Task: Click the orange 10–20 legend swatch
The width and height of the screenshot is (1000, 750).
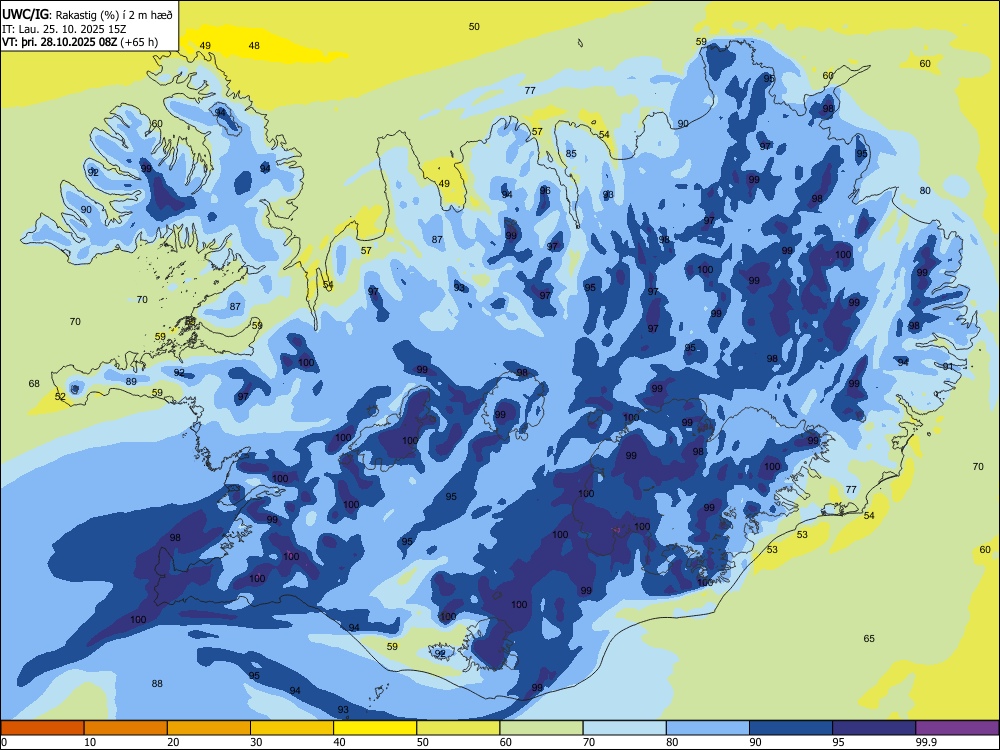Action: pyautogui.click(x=126, y=728)
